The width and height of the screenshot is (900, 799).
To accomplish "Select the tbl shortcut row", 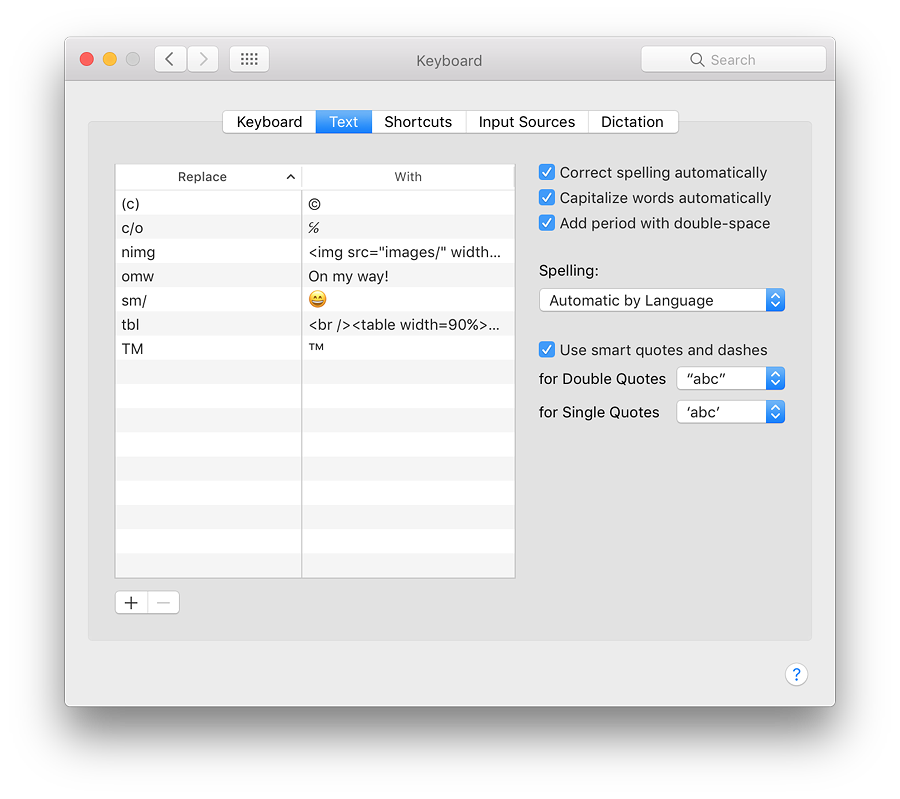I will (x=315, y=324).
